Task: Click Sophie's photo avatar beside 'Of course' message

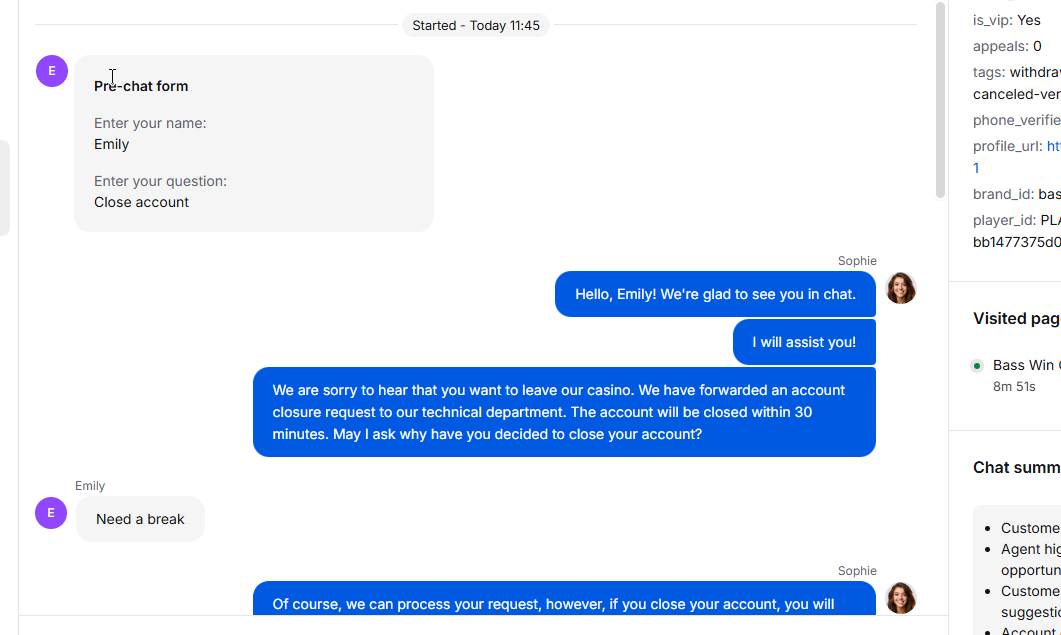Action: click(901, 598)
